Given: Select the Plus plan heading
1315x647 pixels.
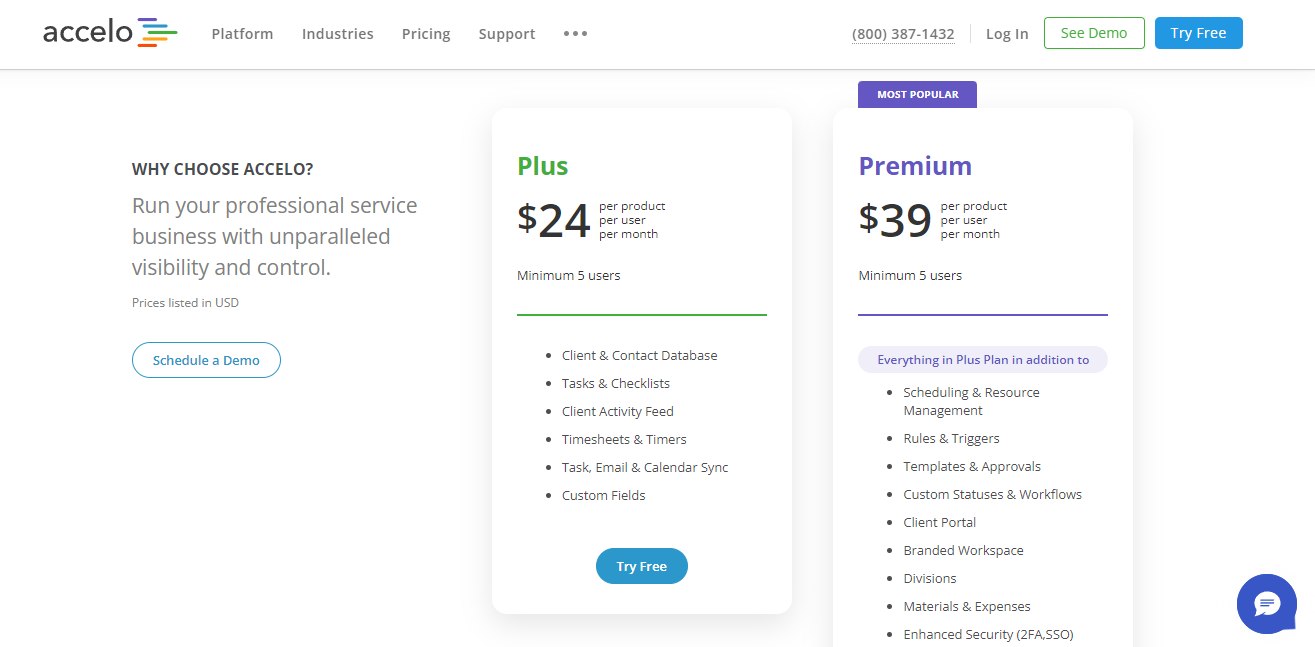Looking at the screenshot, I should [x=542, y=166].
